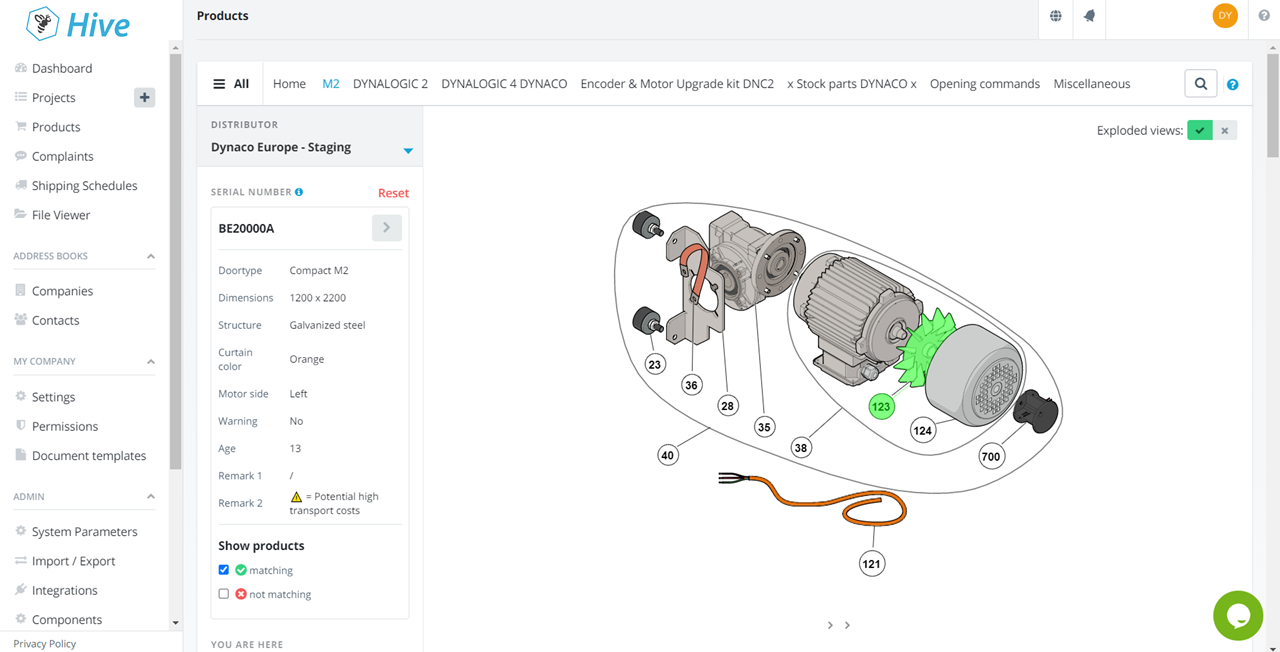The height and width of the screenshot is (652, 1280).
Task: Select part 28 marker
Action: point(728,406)
